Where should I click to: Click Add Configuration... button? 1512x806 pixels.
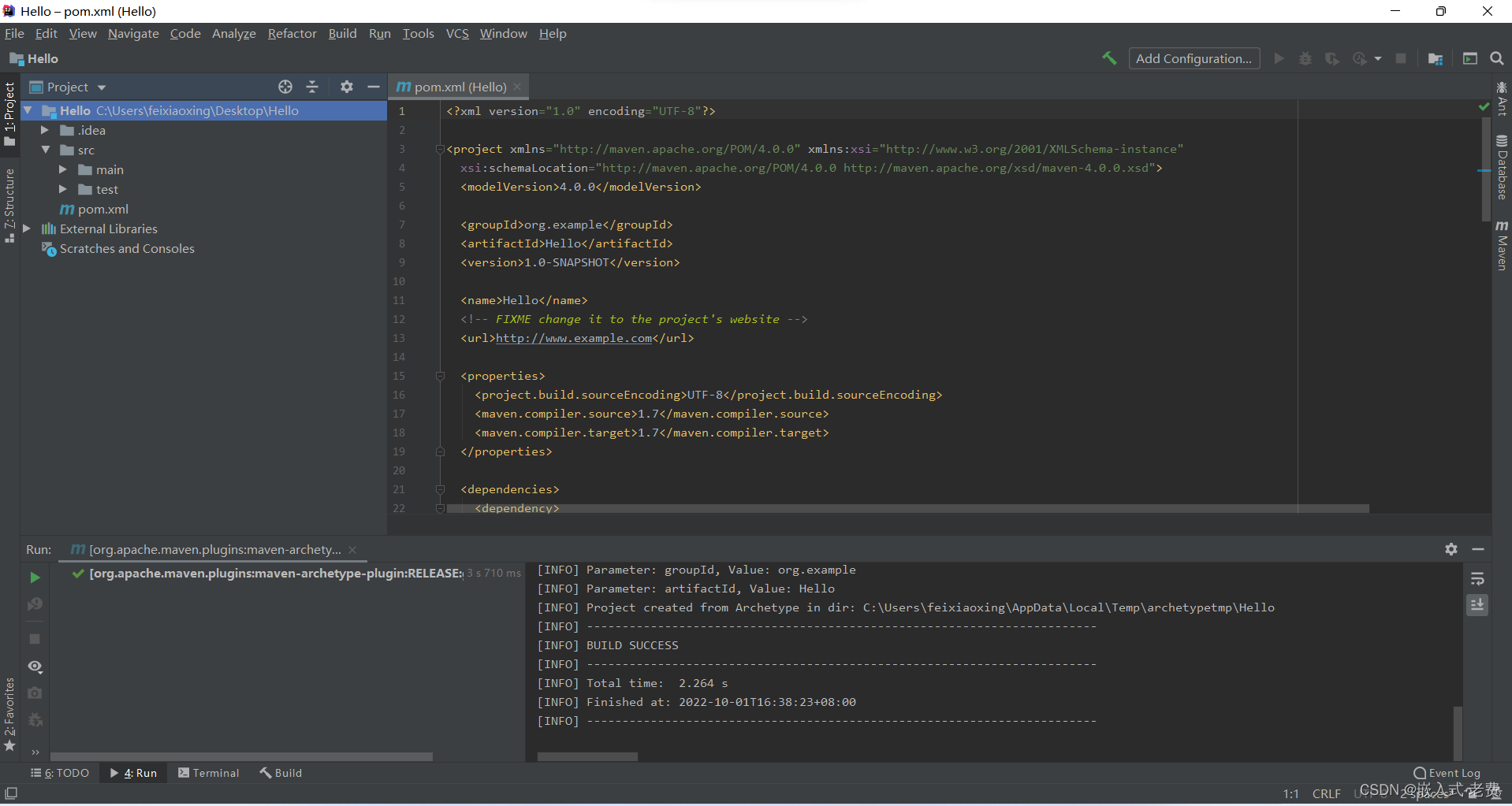[1194, 58]
